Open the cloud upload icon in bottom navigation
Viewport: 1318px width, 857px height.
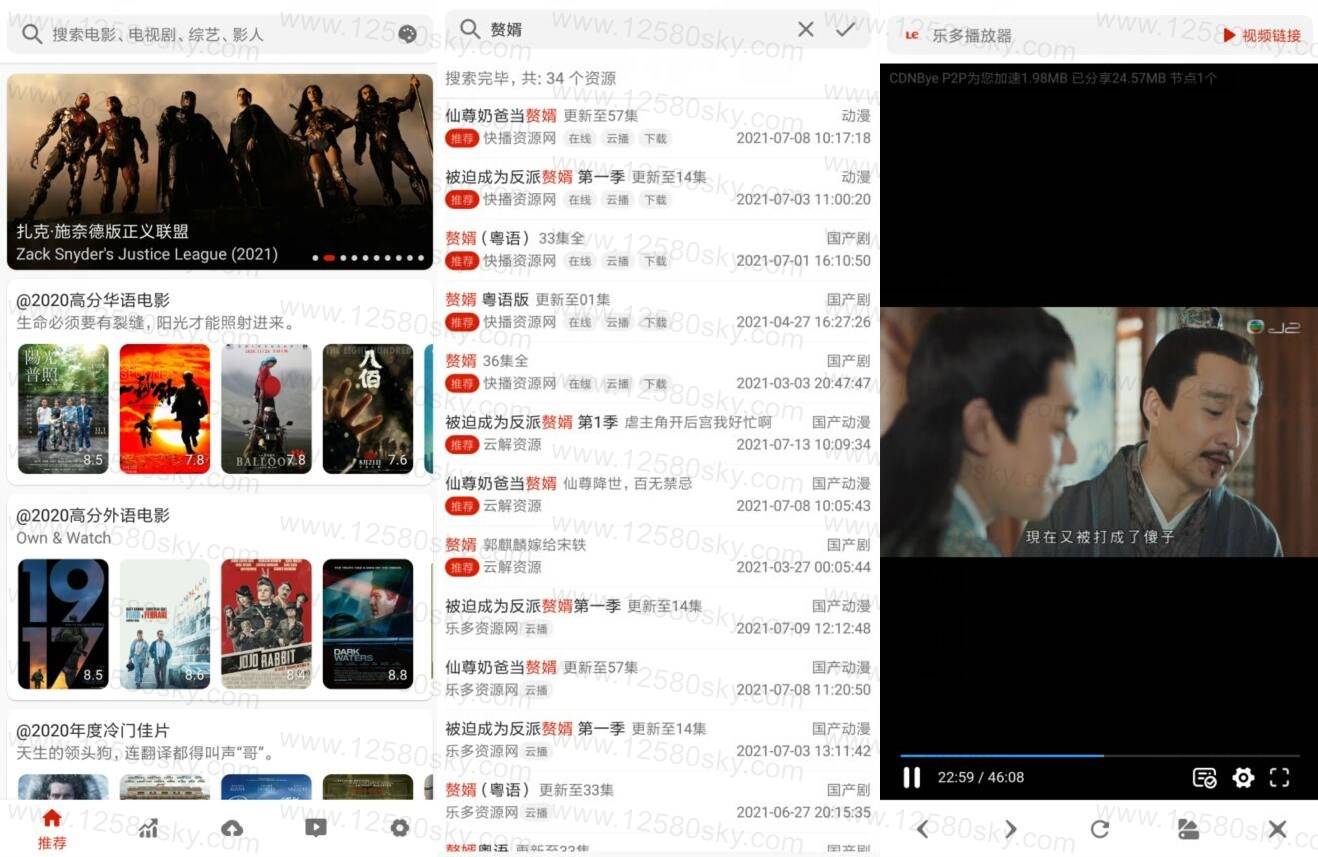(x=232, y=828)
